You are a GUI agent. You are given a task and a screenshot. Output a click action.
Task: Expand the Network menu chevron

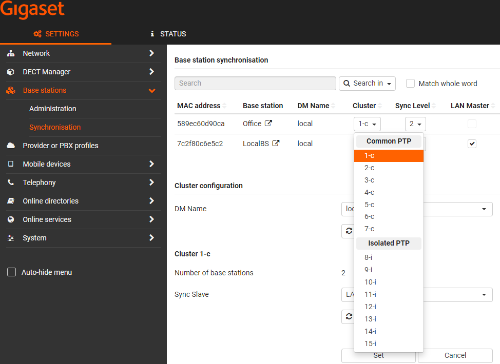click(152, 53)
